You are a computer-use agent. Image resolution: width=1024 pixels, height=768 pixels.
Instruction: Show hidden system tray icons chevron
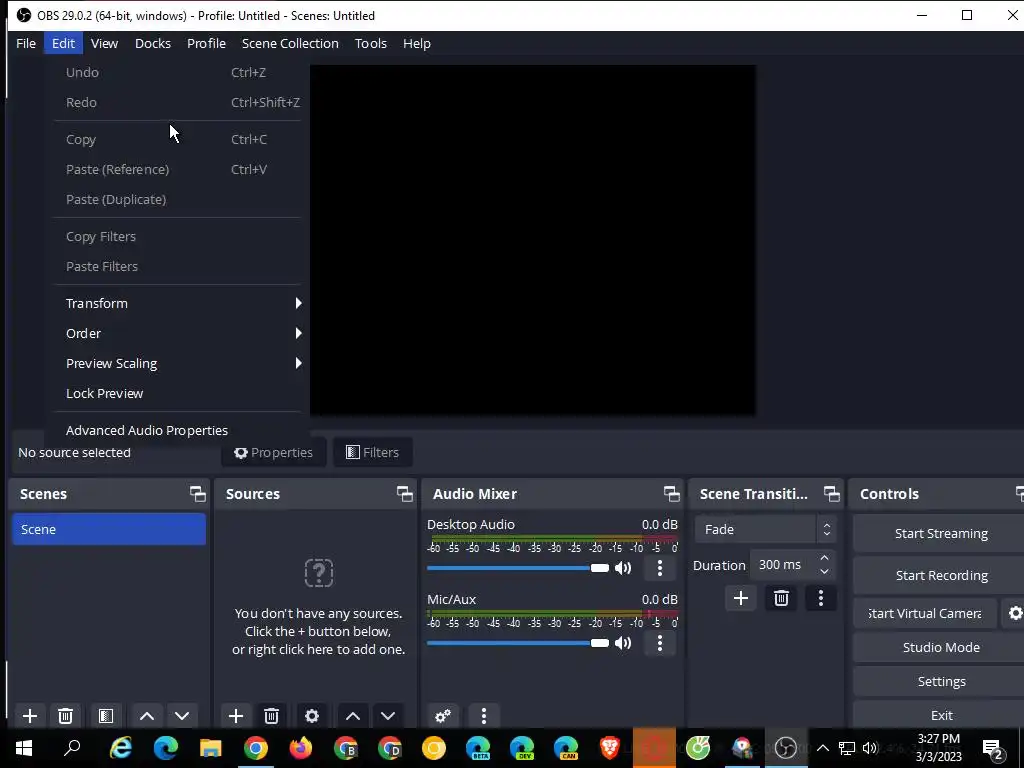(823, 748)
